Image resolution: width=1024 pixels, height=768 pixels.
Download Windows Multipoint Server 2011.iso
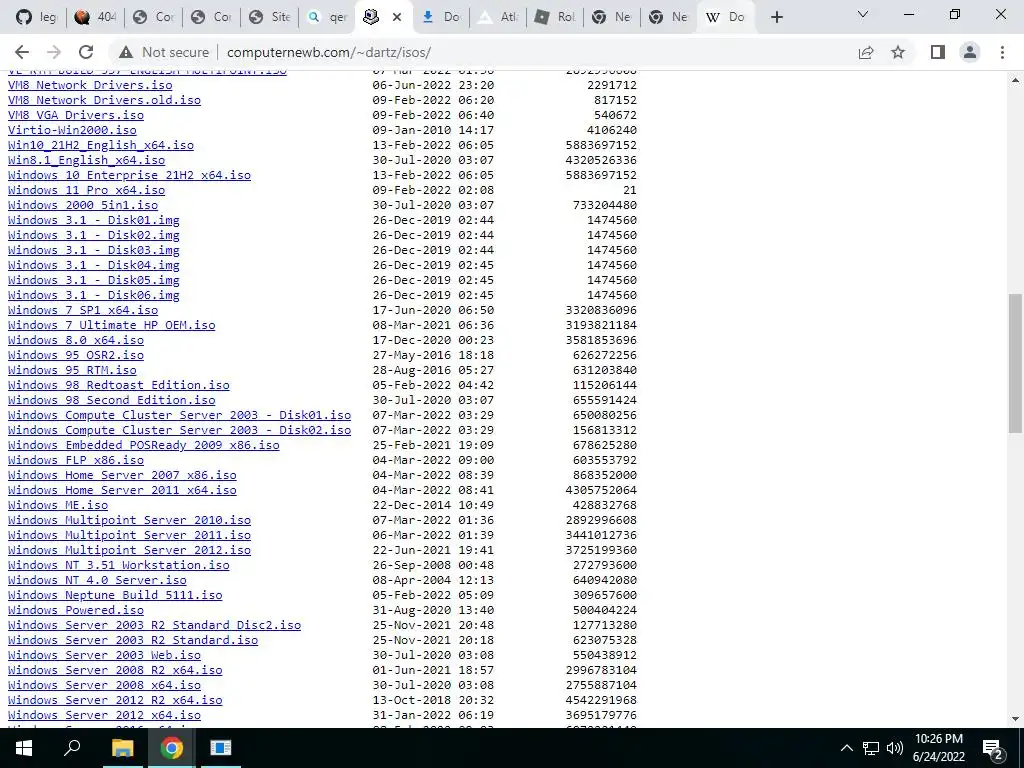point(129,536)
